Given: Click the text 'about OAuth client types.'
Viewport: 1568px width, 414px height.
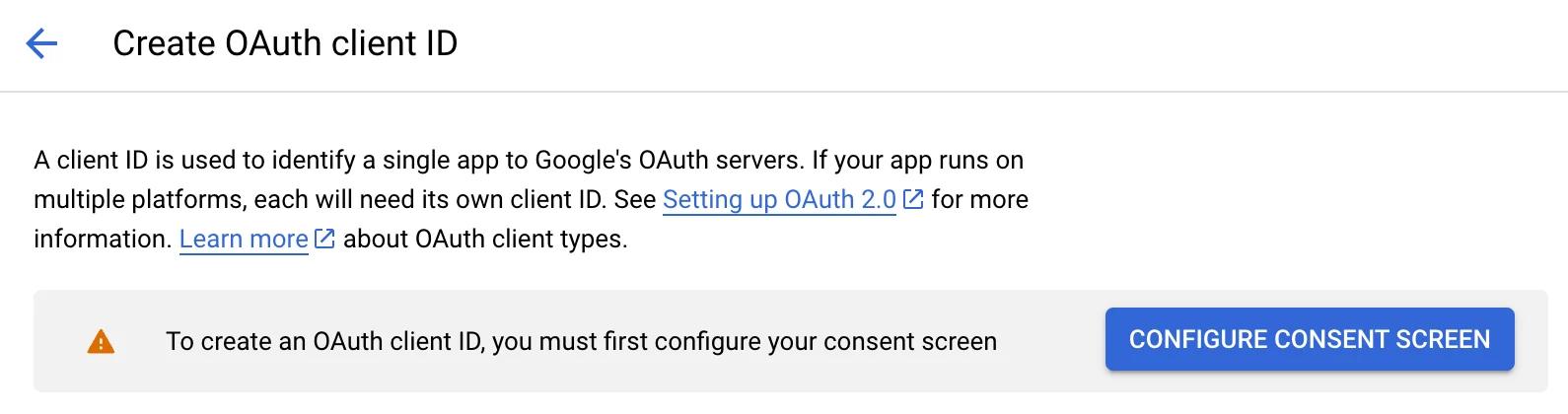Looking at the screenshot, I should (485, 240).
